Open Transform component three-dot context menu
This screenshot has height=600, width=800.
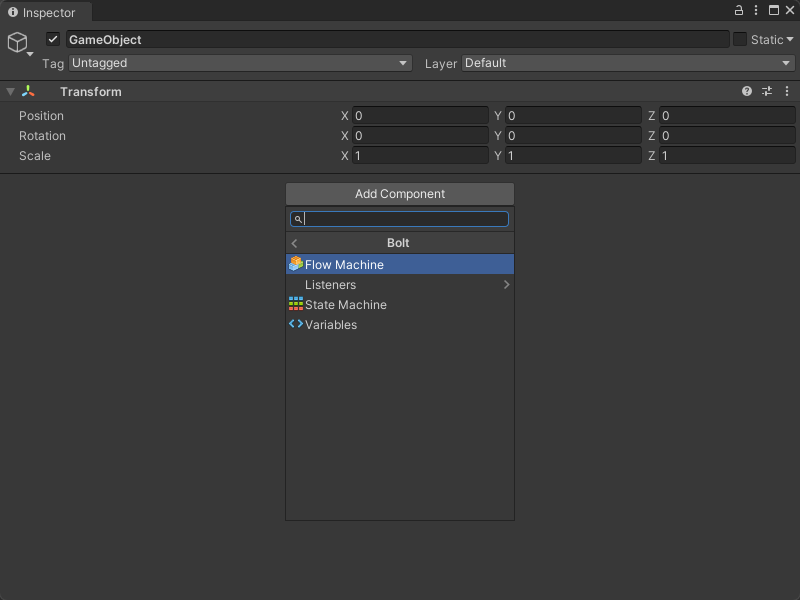pyautogui.click(x=788, y=91)
